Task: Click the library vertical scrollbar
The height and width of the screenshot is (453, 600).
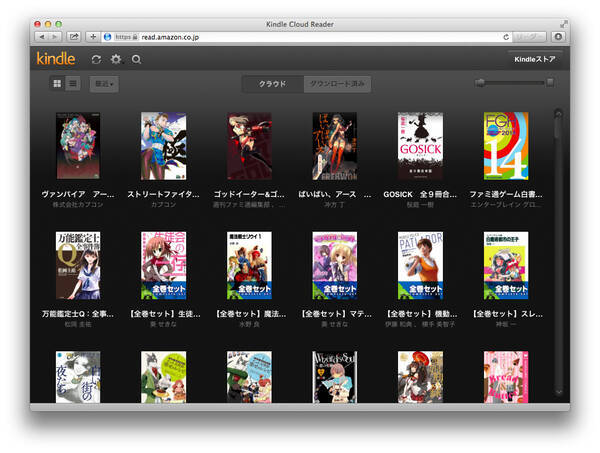Action: (x=557, y=250)
